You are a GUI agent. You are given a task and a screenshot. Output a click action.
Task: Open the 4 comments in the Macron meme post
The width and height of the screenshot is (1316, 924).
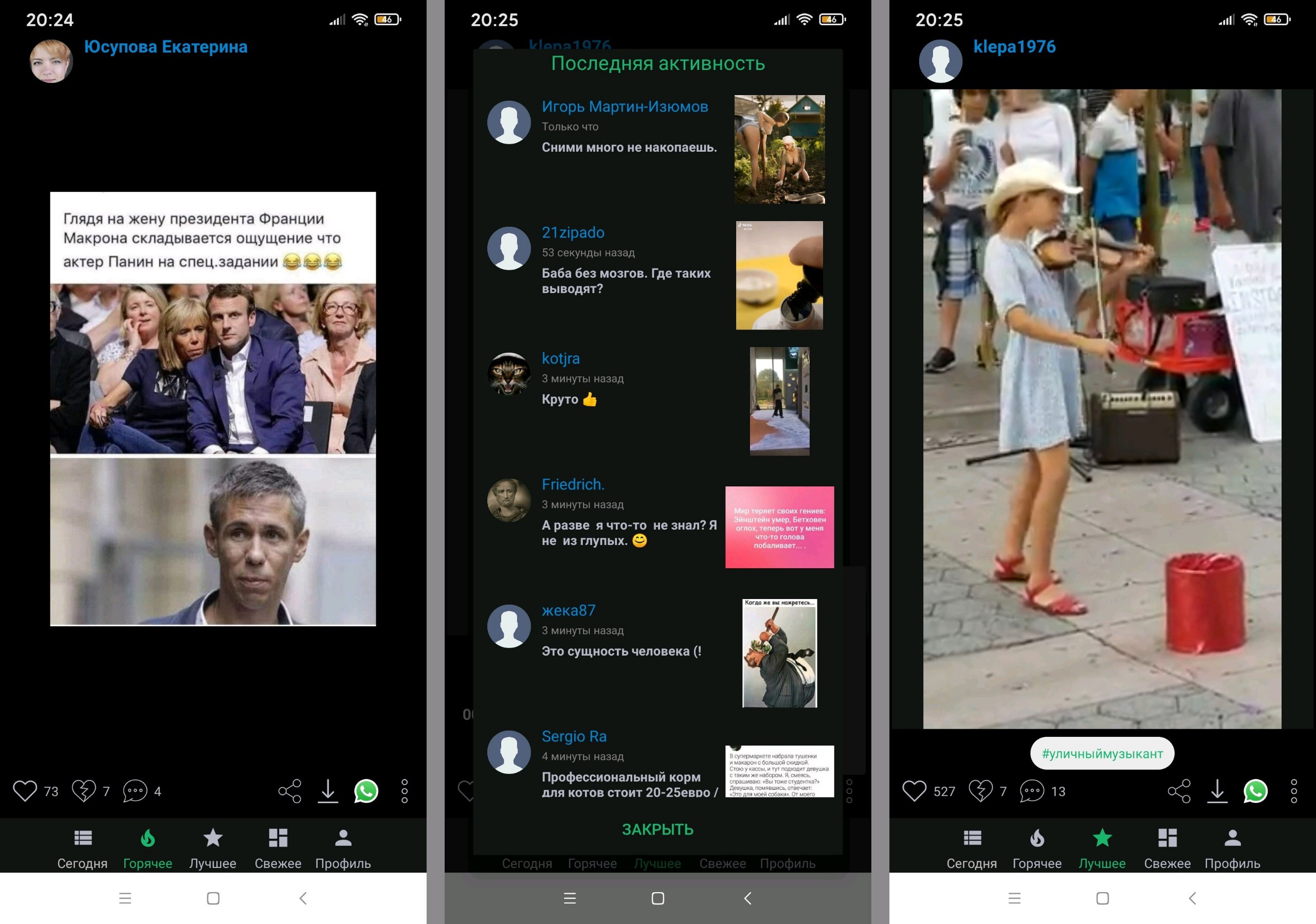(x=135, y=791)
